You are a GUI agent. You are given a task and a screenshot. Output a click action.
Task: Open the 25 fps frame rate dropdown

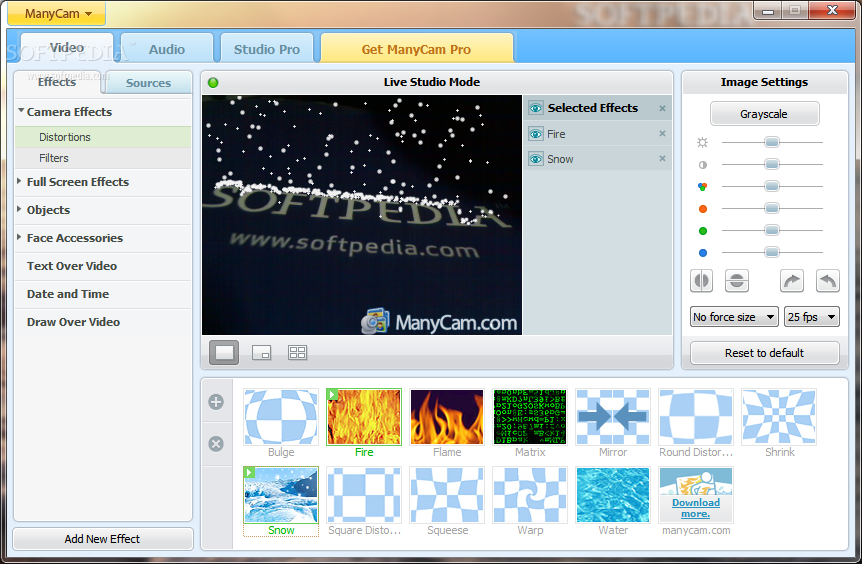[x=811, y=317]
